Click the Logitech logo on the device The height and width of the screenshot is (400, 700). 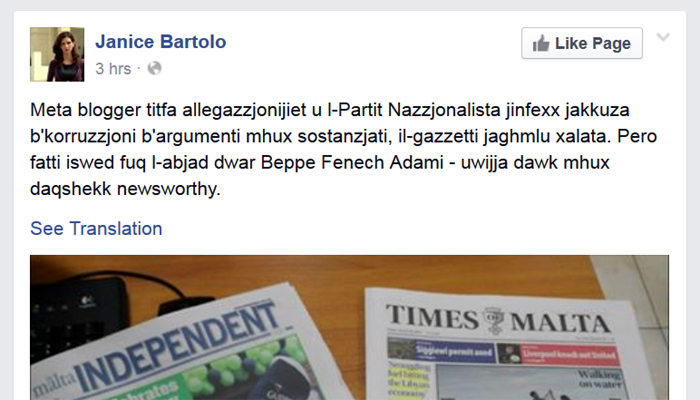pos(86,301)
